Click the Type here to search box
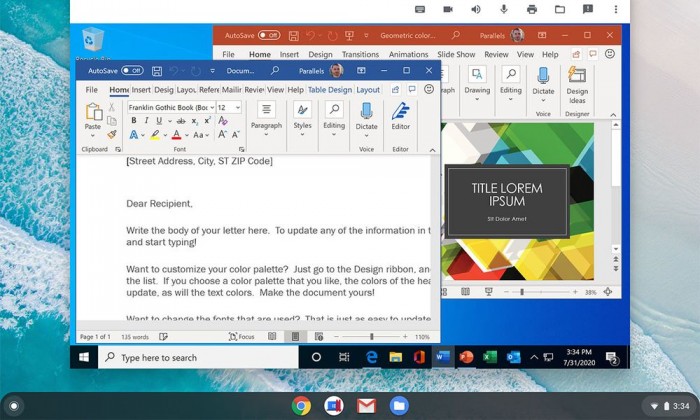Viewport: 700px width, 420px height. 198,358
